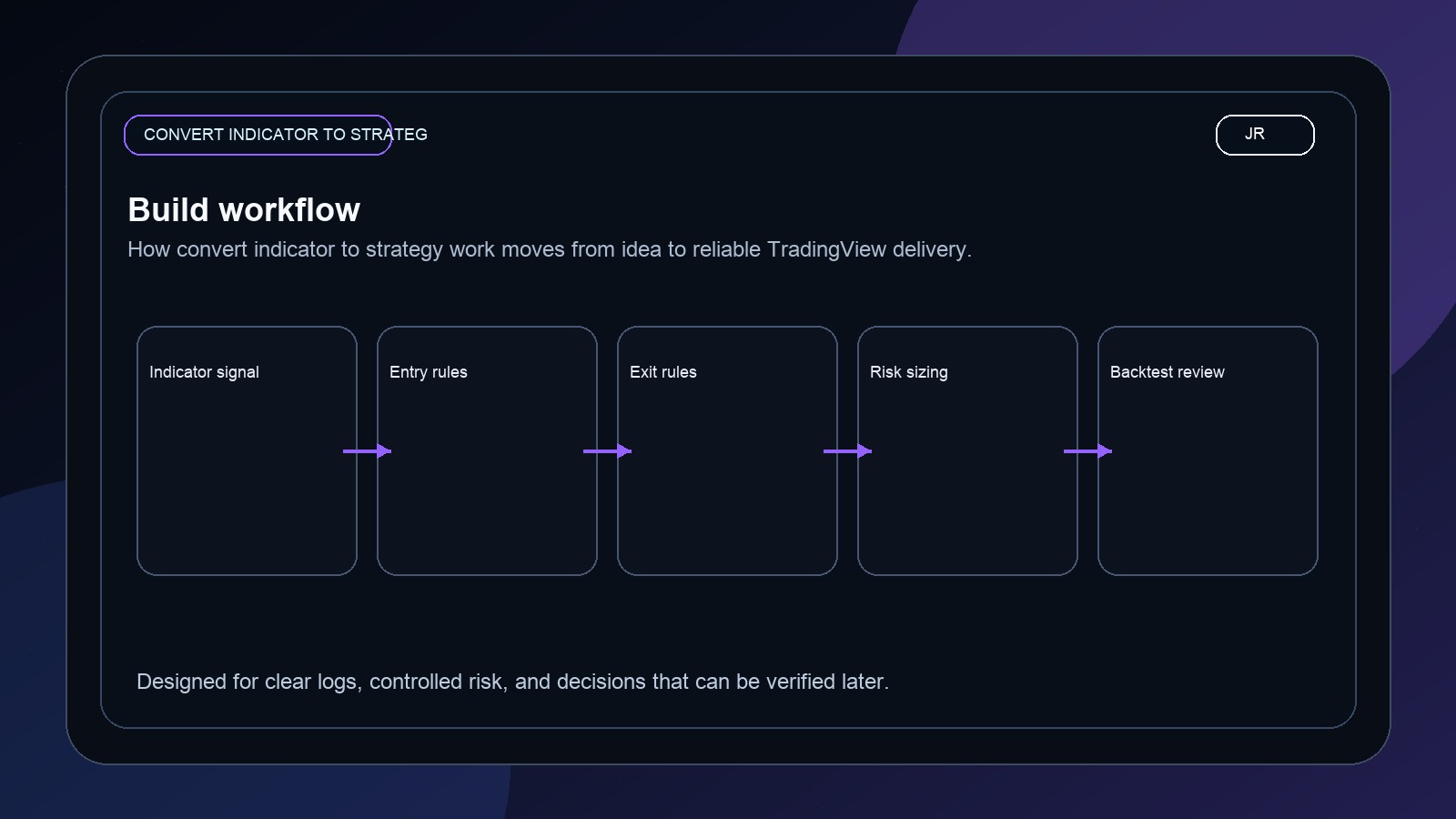The height and width of the screenshot is (819, 1456).
Task: Select the Backtest review workflow card
Action: click(1208, 450)
